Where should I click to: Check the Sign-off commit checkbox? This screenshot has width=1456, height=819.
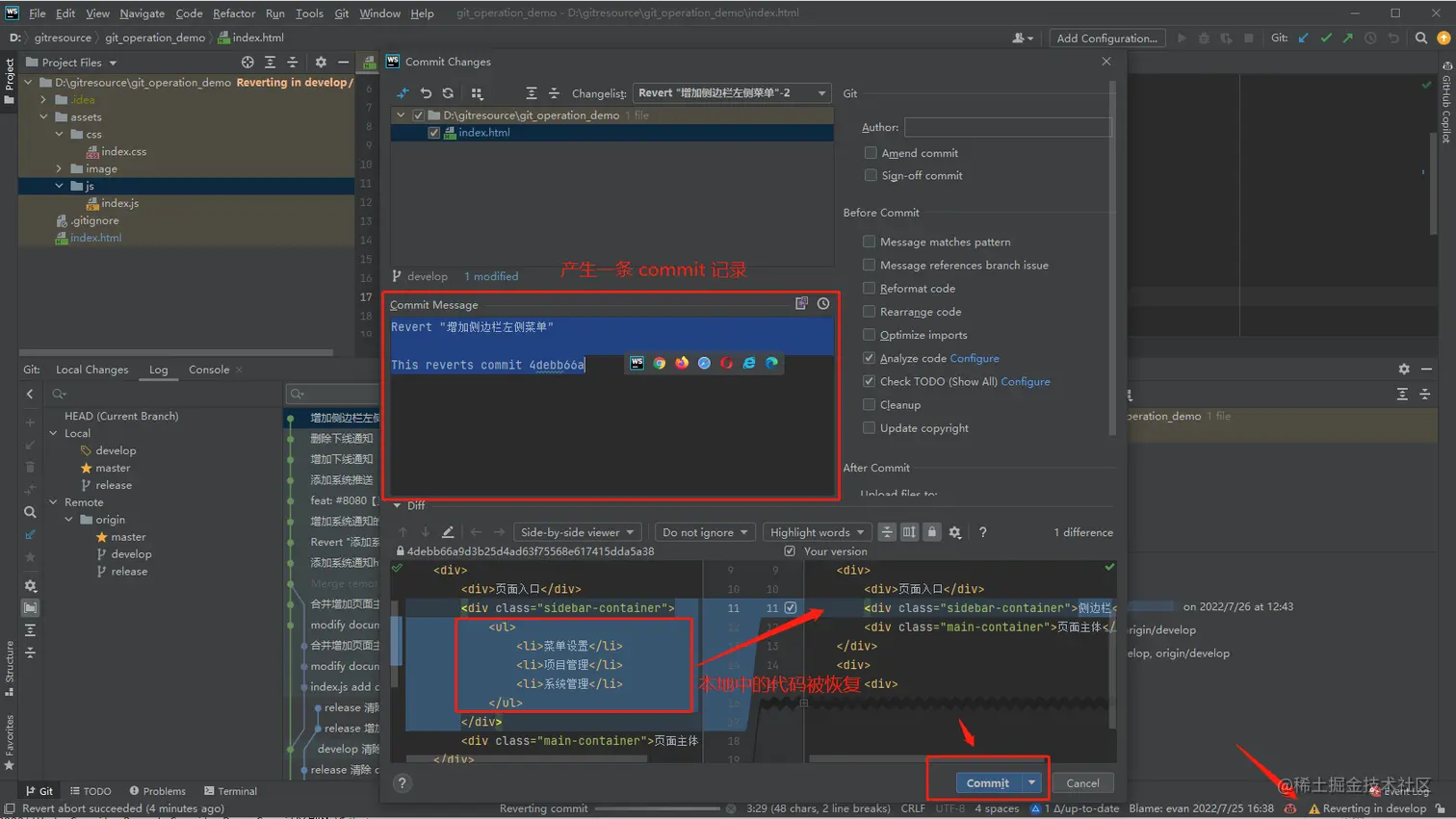871,175
